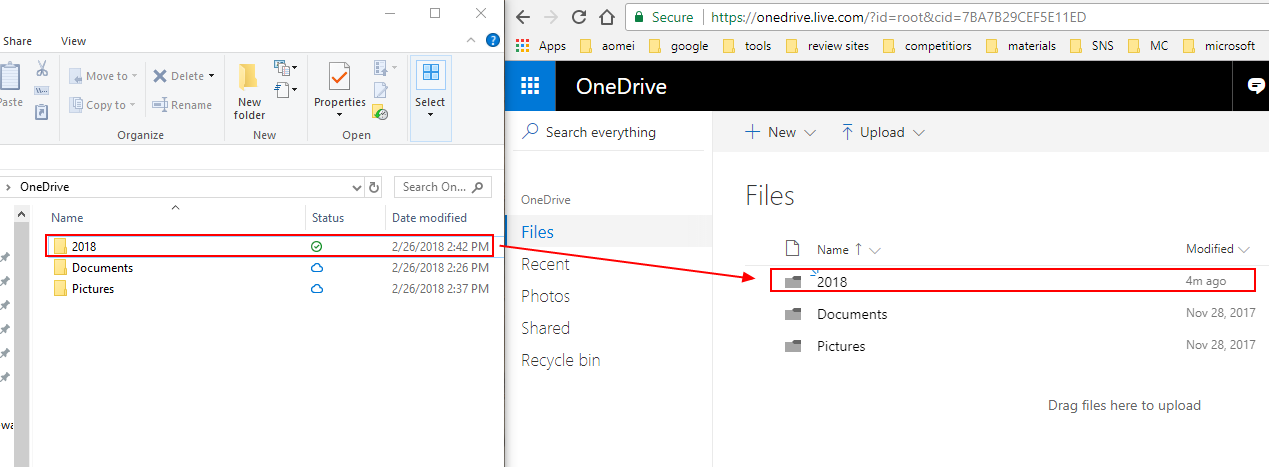Open the Microsoft app launcher grid
The image size is (1269, 467).
point(530,86)
